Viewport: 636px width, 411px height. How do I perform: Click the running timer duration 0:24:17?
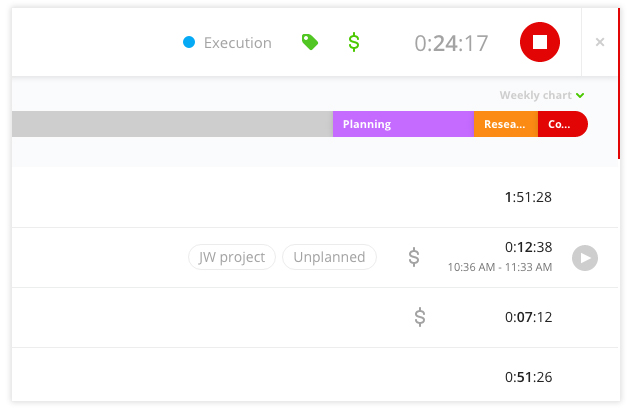pyautogui.click(x=451, y=43)
